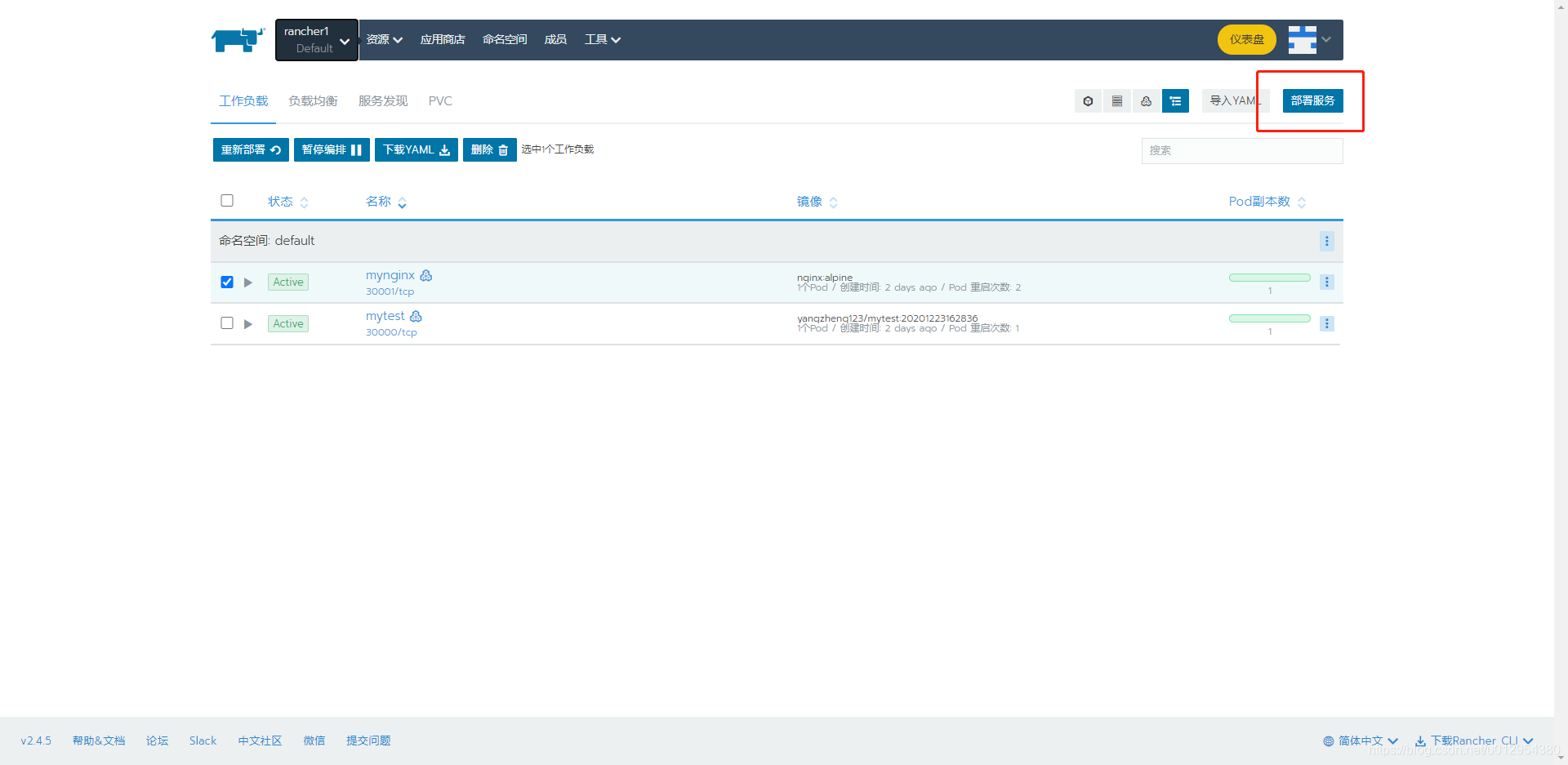
Task: Click workload icon next to mytest
Action: coord(416,317)
